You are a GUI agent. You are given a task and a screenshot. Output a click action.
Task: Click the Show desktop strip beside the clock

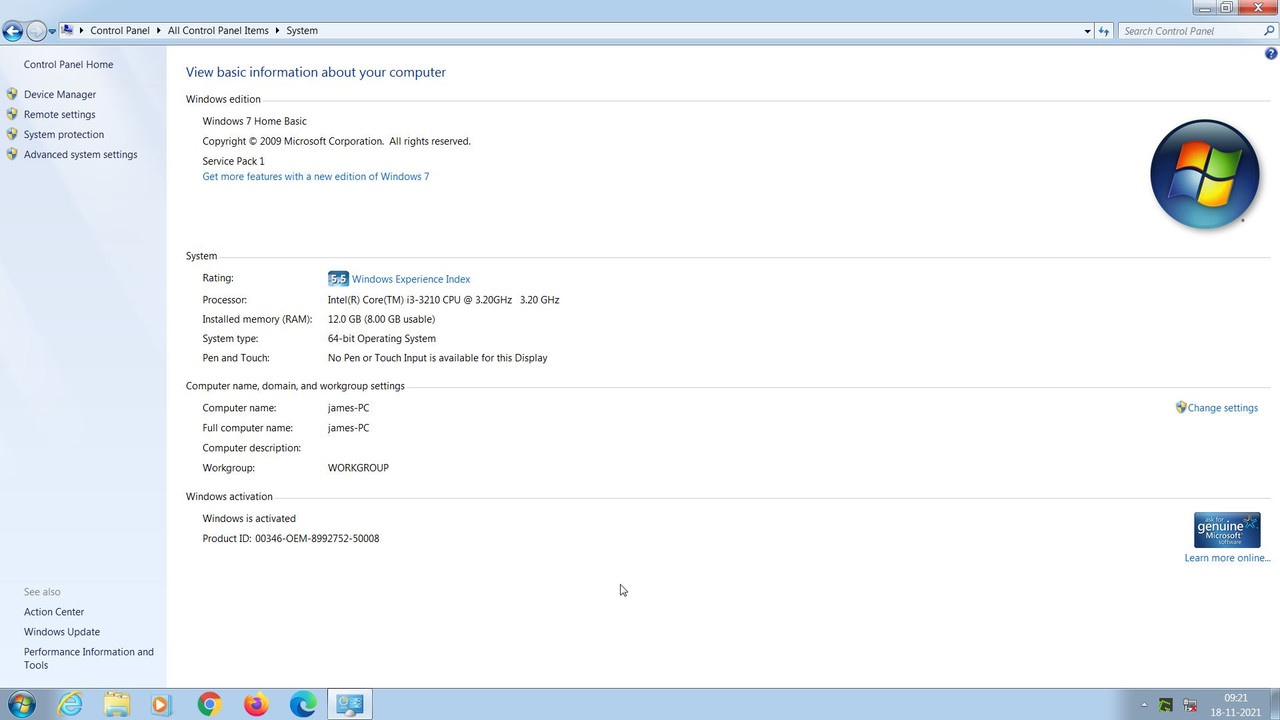pos(1273,704)
